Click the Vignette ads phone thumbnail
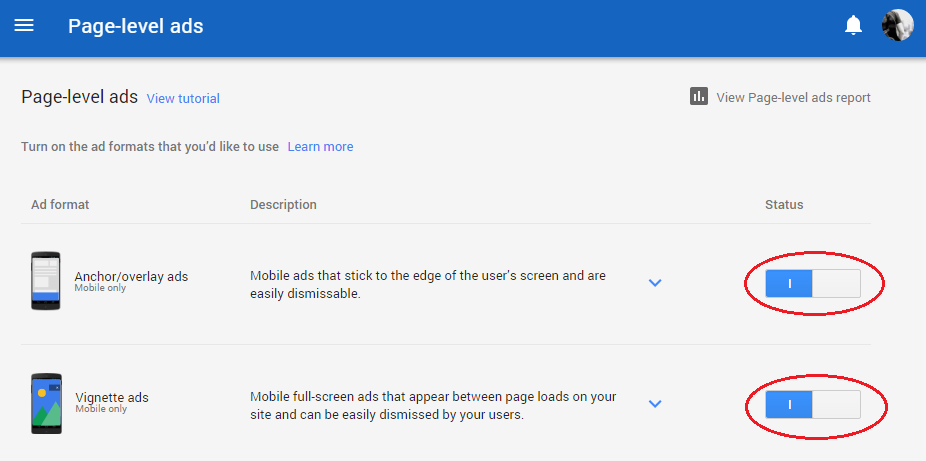Viewport: 926px width, 461px height. tap(46, 404)
